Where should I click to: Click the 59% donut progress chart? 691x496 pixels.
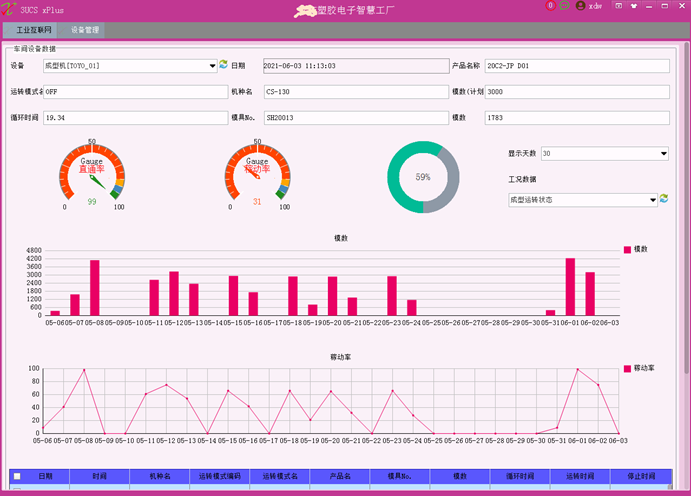[x=423, y=177]
